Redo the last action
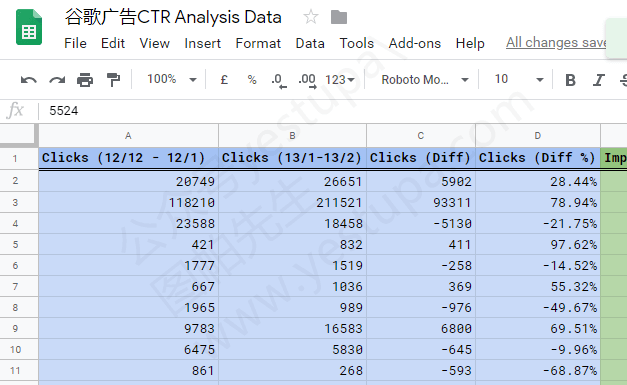 (x=57, y=80)
